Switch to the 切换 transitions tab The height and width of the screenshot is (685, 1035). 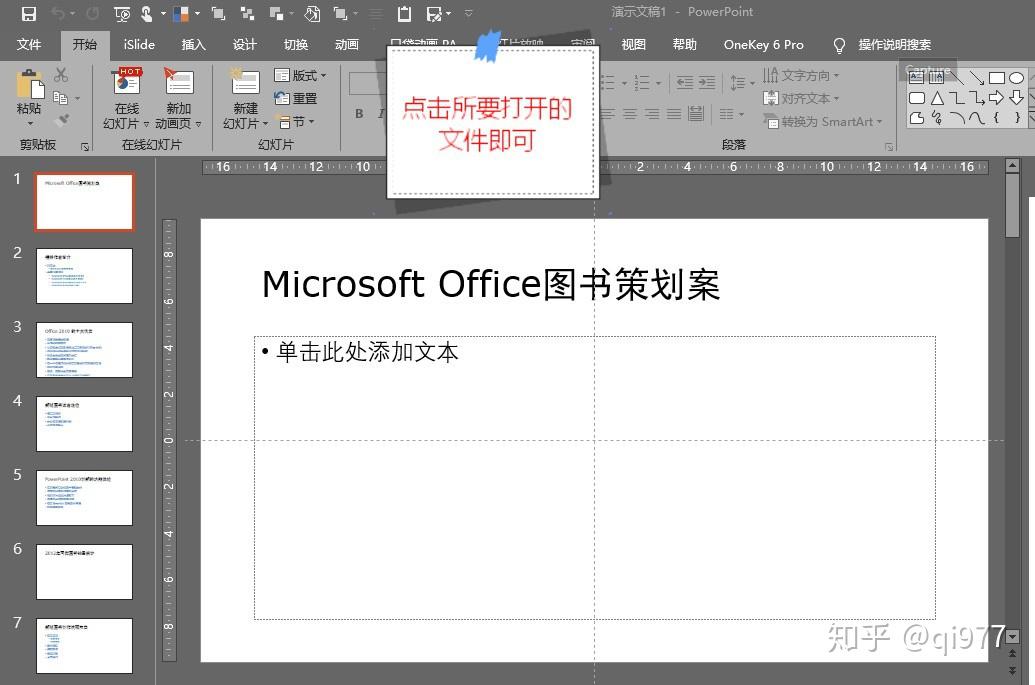(296, 44)
